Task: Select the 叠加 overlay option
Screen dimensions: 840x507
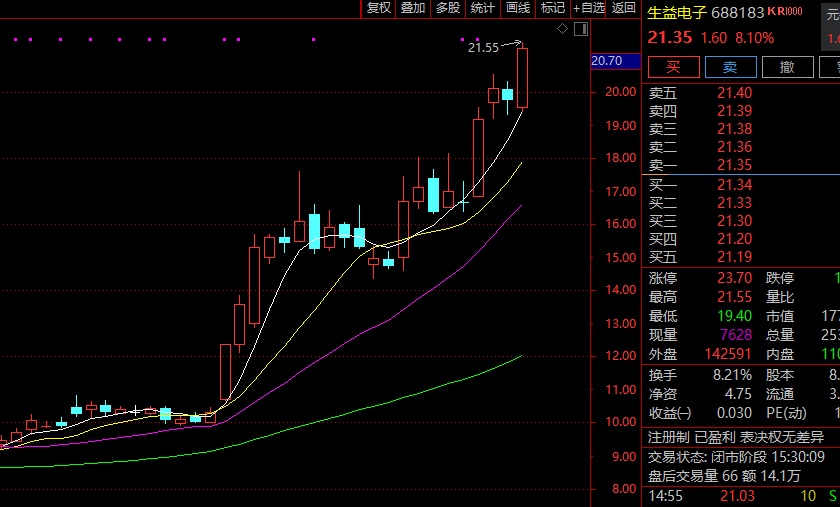Action: coord(413,8)
